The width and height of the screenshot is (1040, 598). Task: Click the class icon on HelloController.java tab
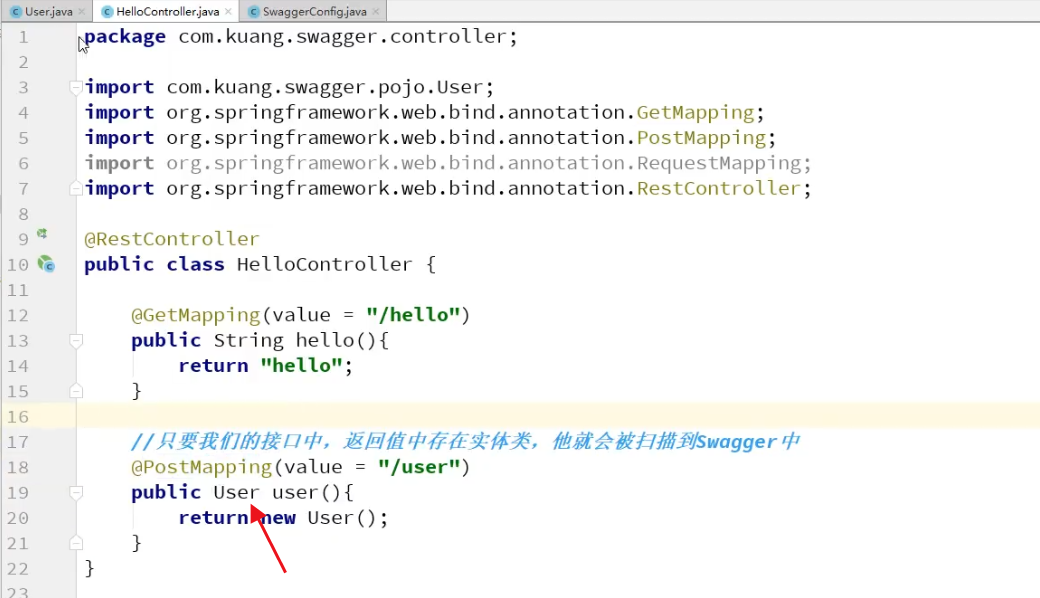(107, 11)
